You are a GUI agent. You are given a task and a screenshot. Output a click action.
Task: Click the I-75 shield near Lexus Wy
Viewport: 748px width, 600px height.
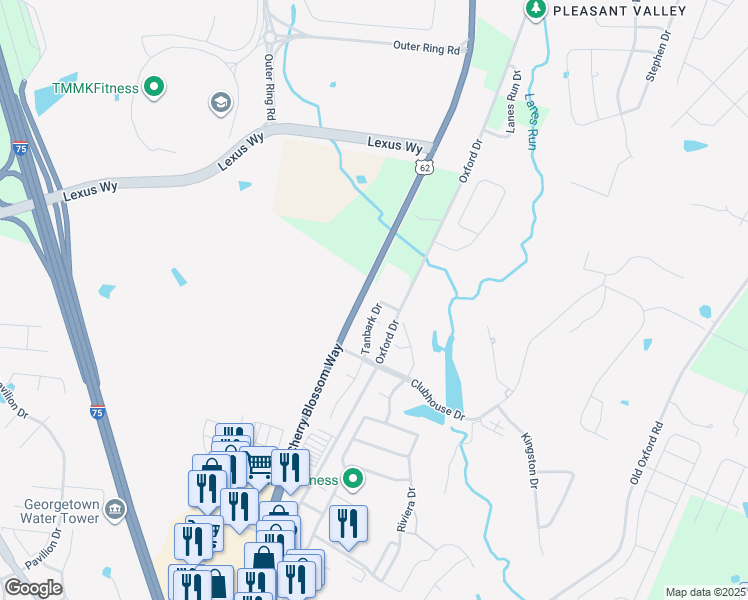[x=21, y=148]
